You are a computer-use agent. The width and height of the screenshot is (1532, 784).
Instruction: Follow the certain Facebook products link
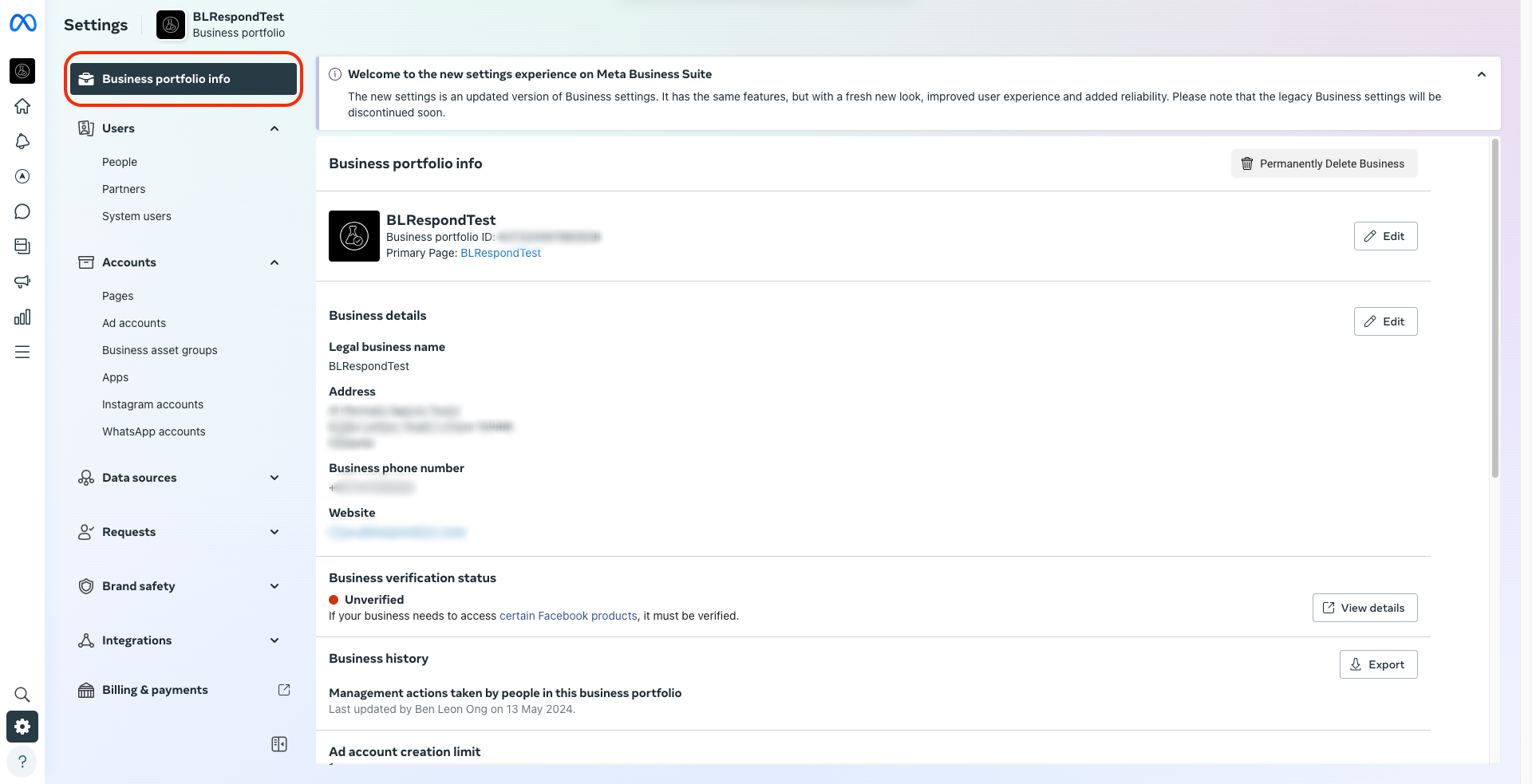tap(568, 616)
